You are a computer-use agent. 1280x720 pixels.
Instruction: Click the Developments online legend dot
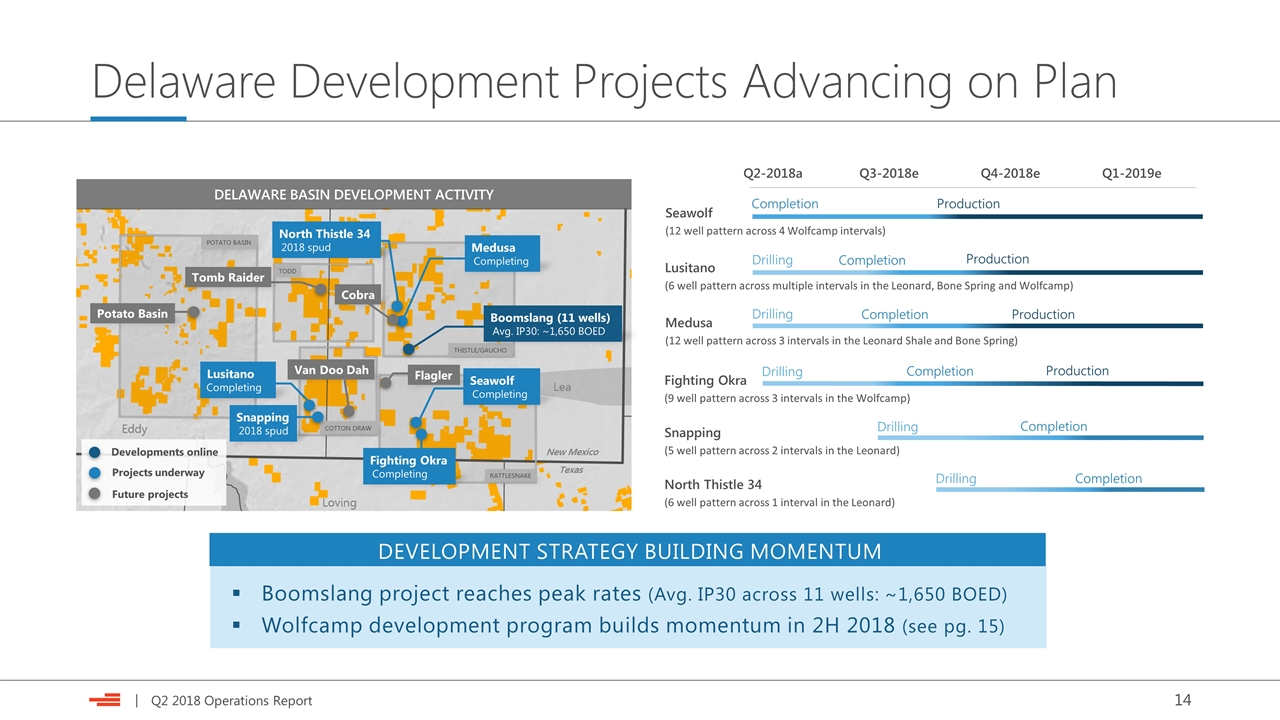tap(94, 452)
